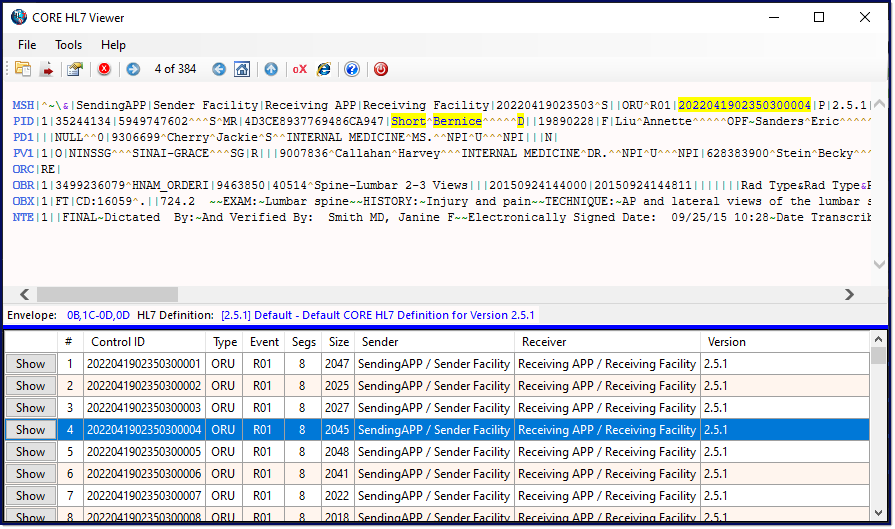Open the properties/settings toolbar icon
The image size is (895, 529).
(x=75, y=70)
